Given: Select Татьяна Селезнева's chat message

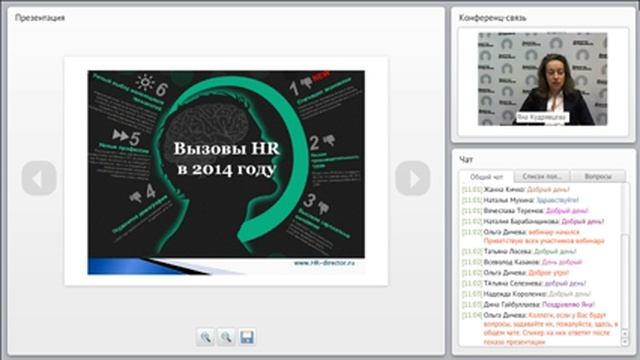Looking at the screenshot, I should [524, 283].
